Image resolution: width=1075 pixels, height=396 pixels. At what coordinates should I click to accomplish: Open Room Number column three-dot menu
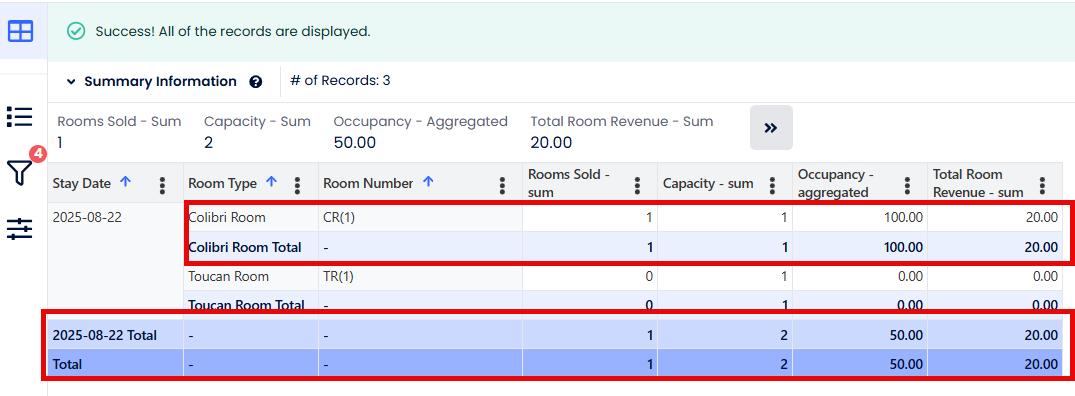tap(503, 185)
